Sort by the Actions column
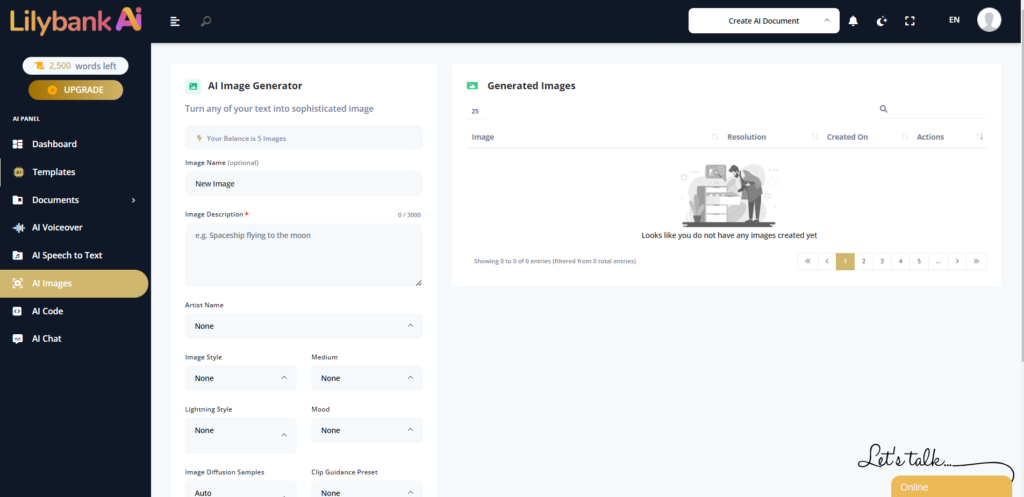Viewport: 1024px width, 497px height. click(950, 137)
